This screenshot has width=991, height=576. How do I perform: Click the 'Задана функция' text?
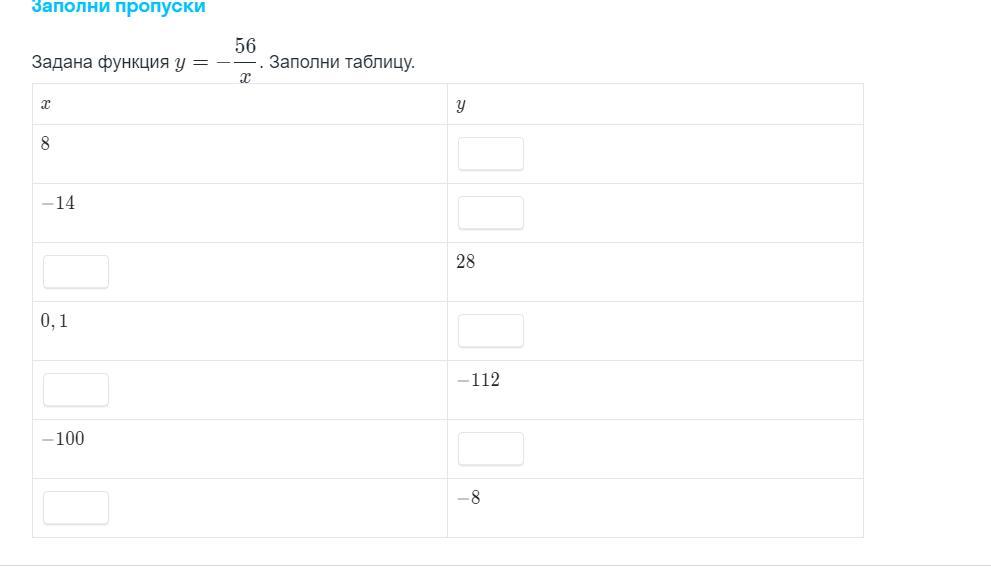100,62
